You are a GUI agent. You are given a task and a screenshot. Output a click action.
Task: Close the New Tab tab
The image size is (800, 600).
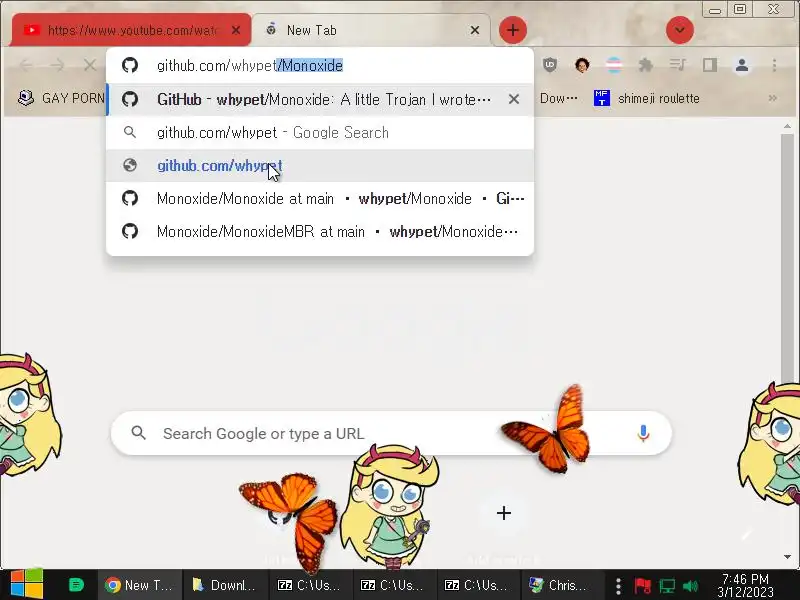click(x=474, y=30)
